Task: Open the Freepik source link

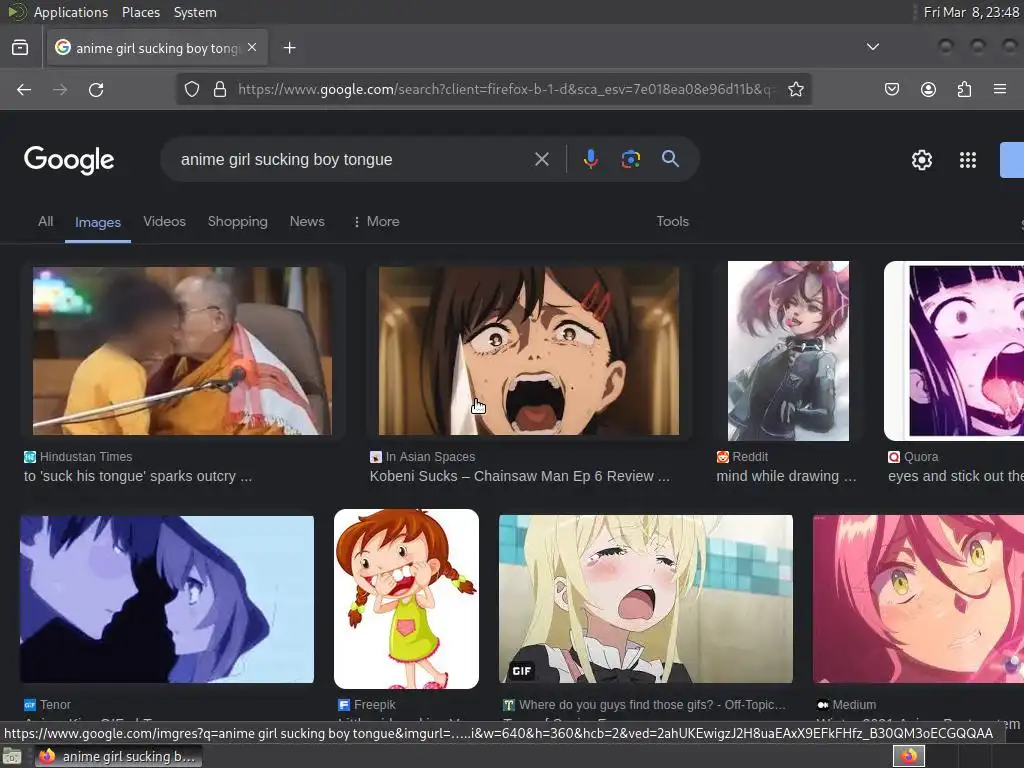Action: [x=367, y=705]
